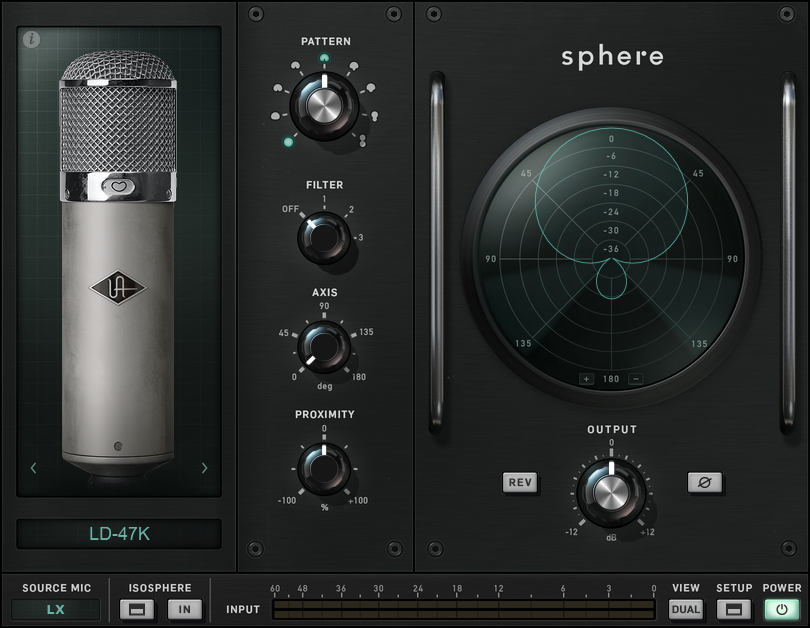Open LD-47K mic model selector
The height and width of the screenshot is (628, 810).
(x=119, y=533)
